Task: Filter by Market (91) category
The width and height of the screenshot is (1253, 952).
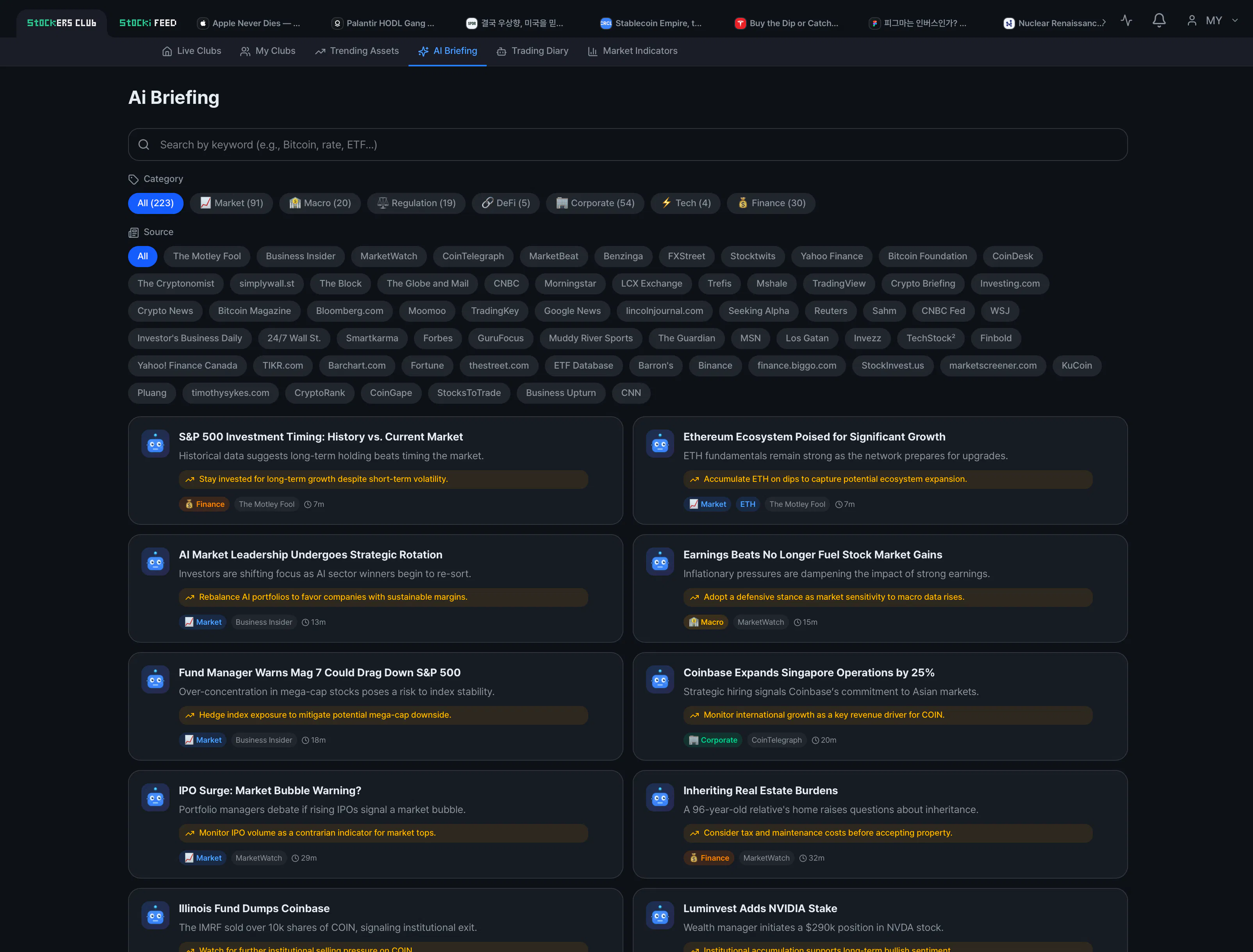Action: (x=231, y=203)
